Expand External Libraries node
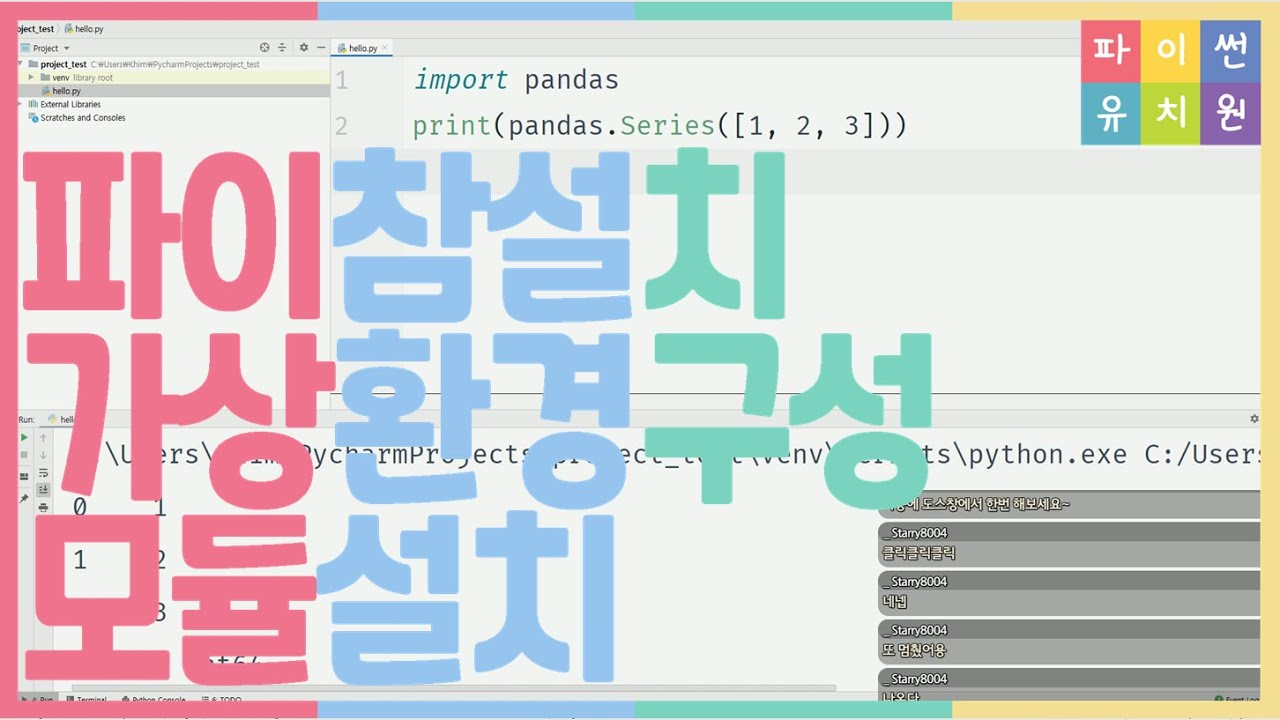This screenshot has height=720, width=1280. [22, 104]
